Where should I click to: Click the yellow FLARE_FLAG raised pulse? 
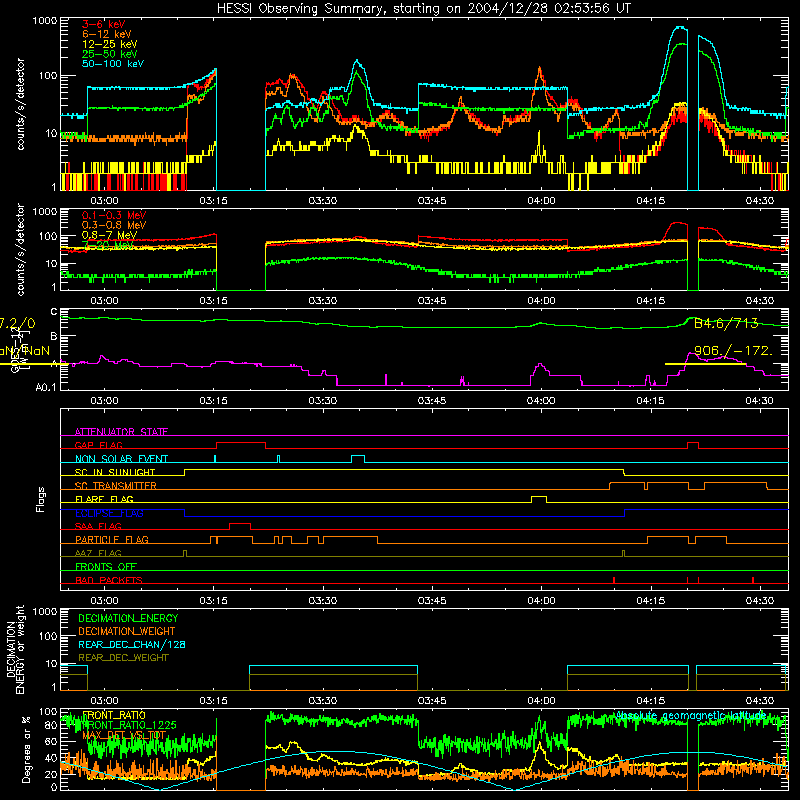coord(539,499)
